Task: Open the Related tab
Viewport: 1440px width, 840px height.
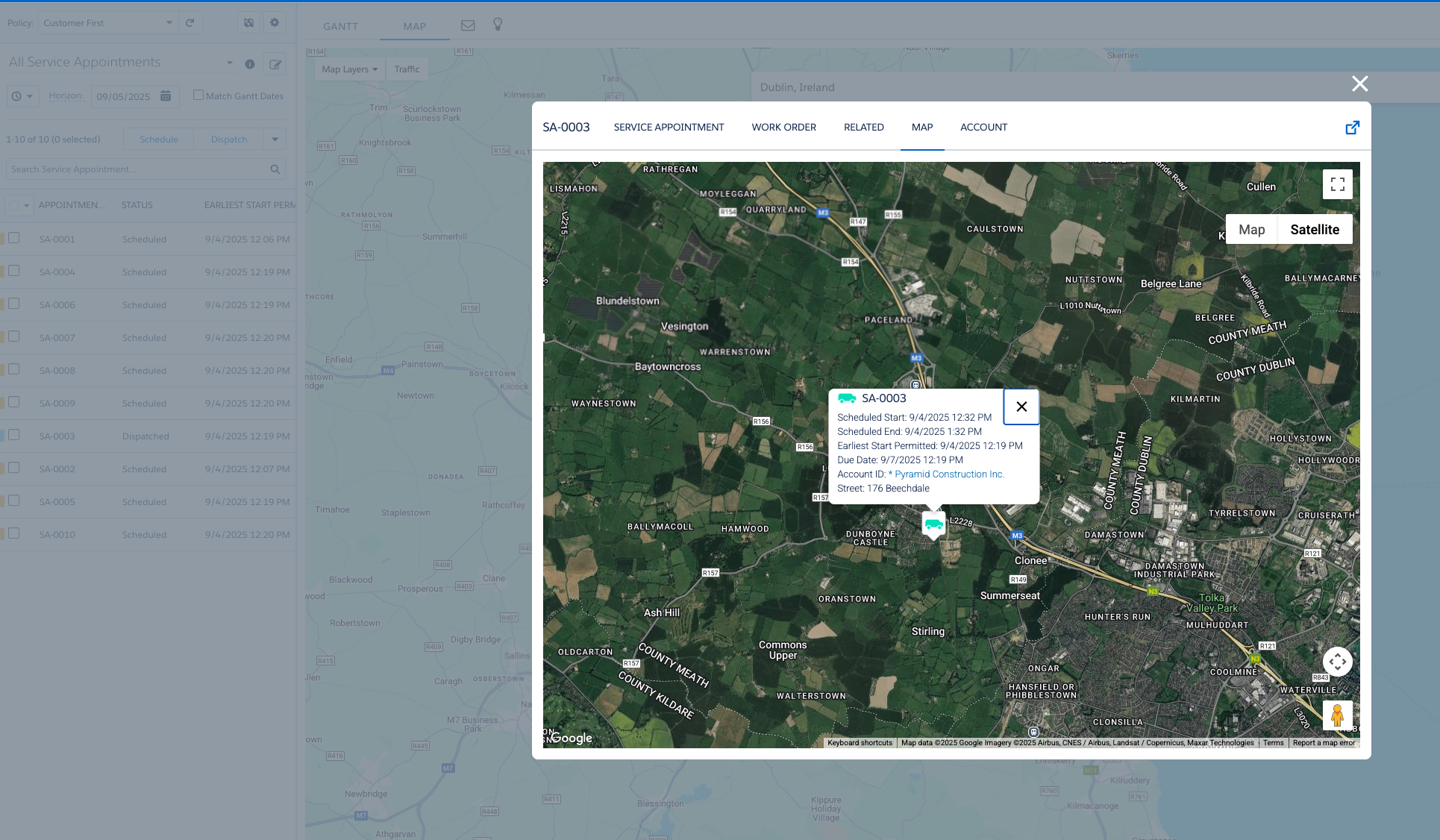Action: (863, 128)
